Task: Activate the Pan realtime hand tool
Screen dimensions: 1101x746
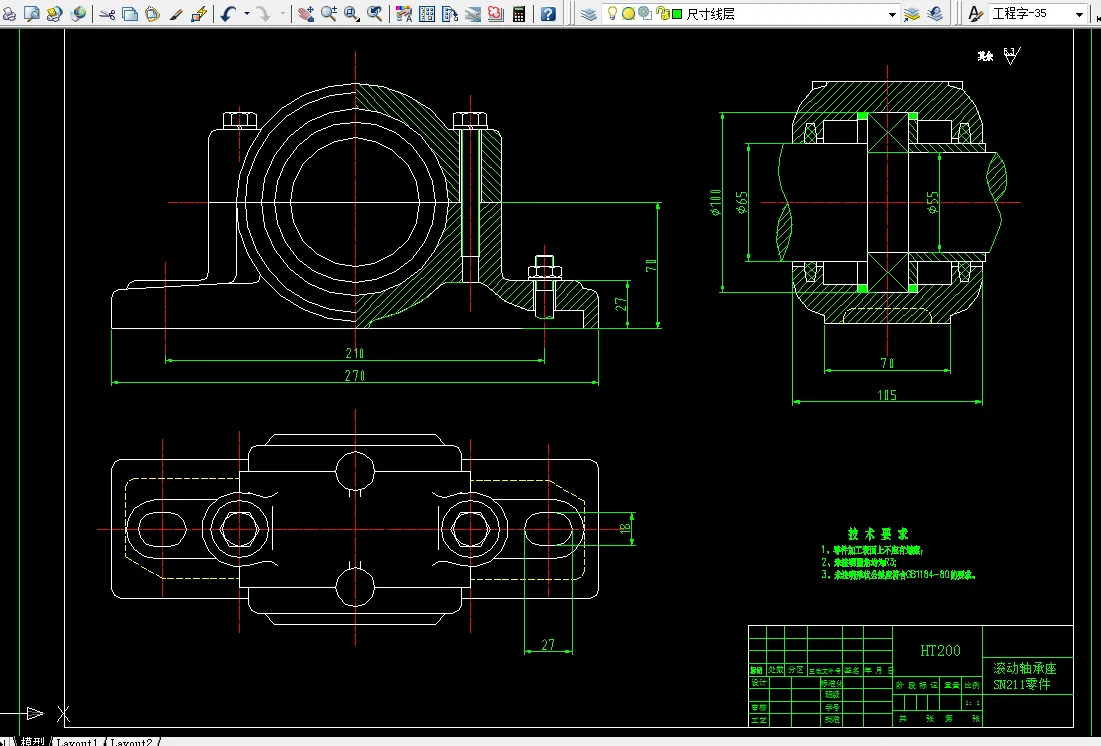Action: [306, 14]
